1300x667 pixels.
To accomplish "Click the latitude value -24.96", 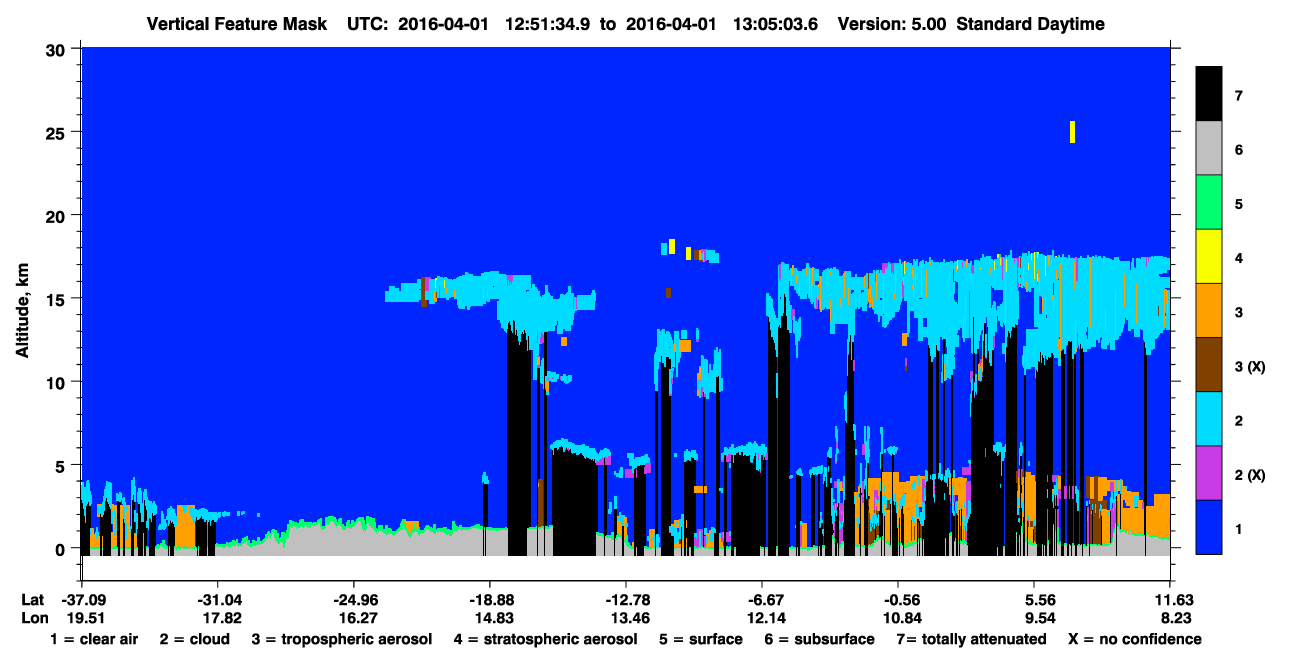I will coord(353,599).
